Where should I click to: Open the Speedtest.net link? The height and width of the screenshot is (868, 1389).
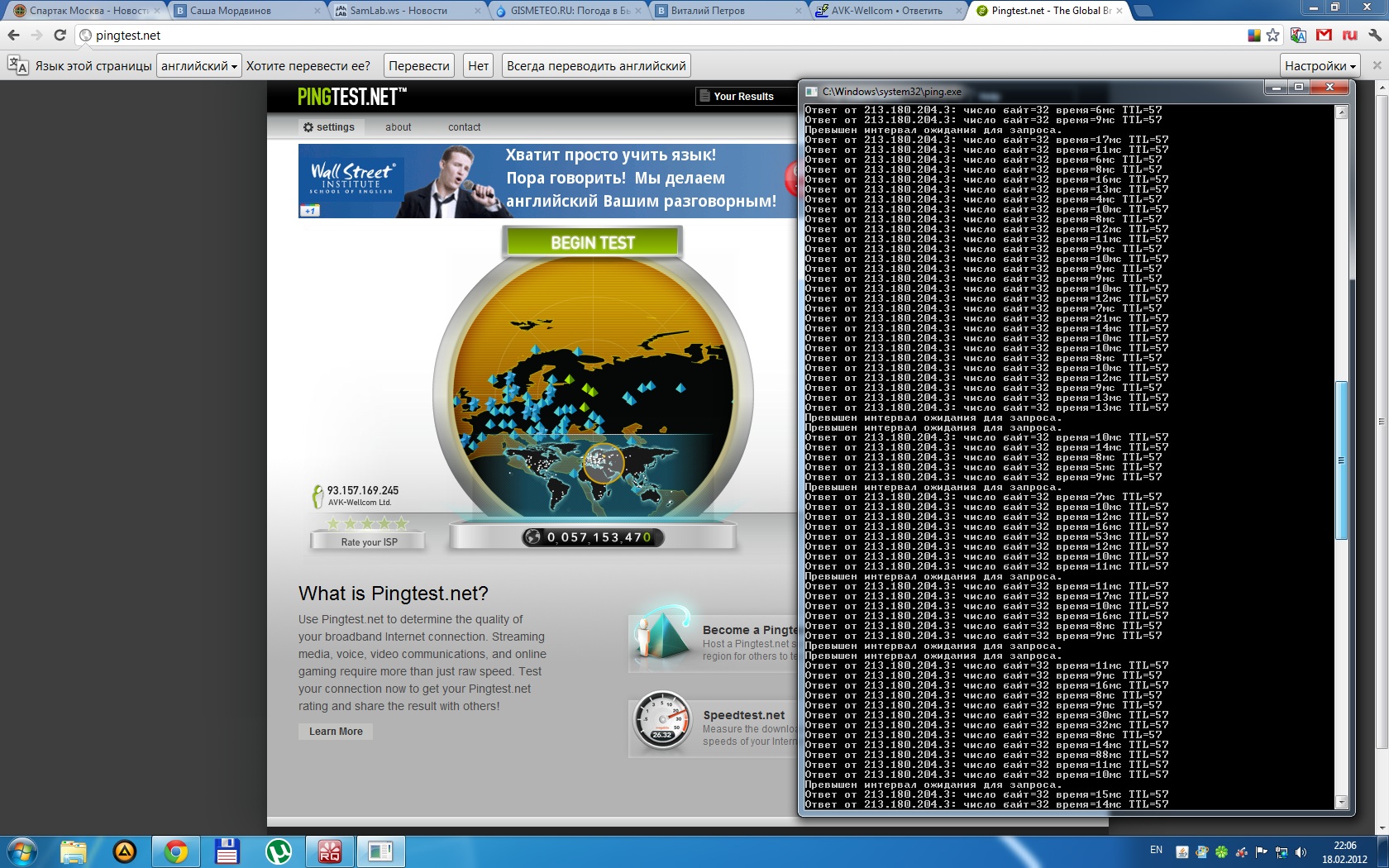744,715
